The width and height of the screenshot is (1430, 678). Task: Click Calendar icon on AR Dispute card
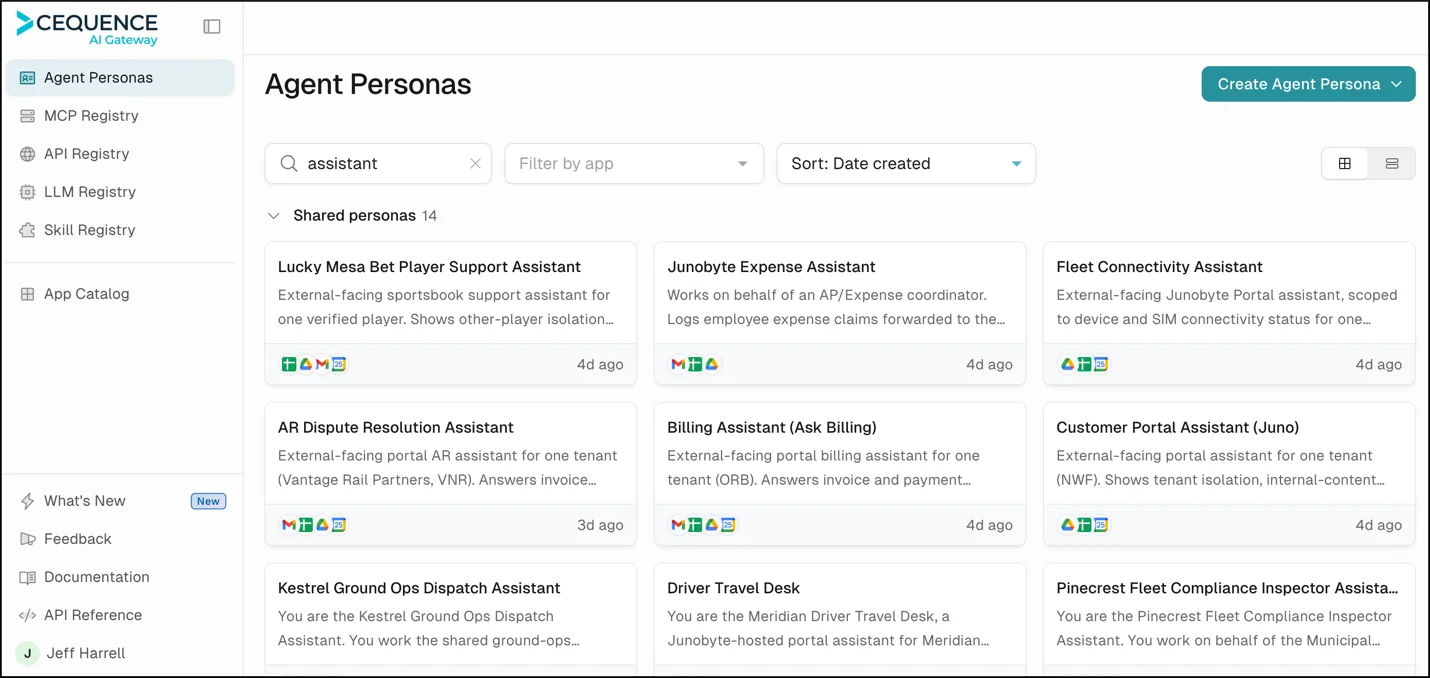[339, 525]
